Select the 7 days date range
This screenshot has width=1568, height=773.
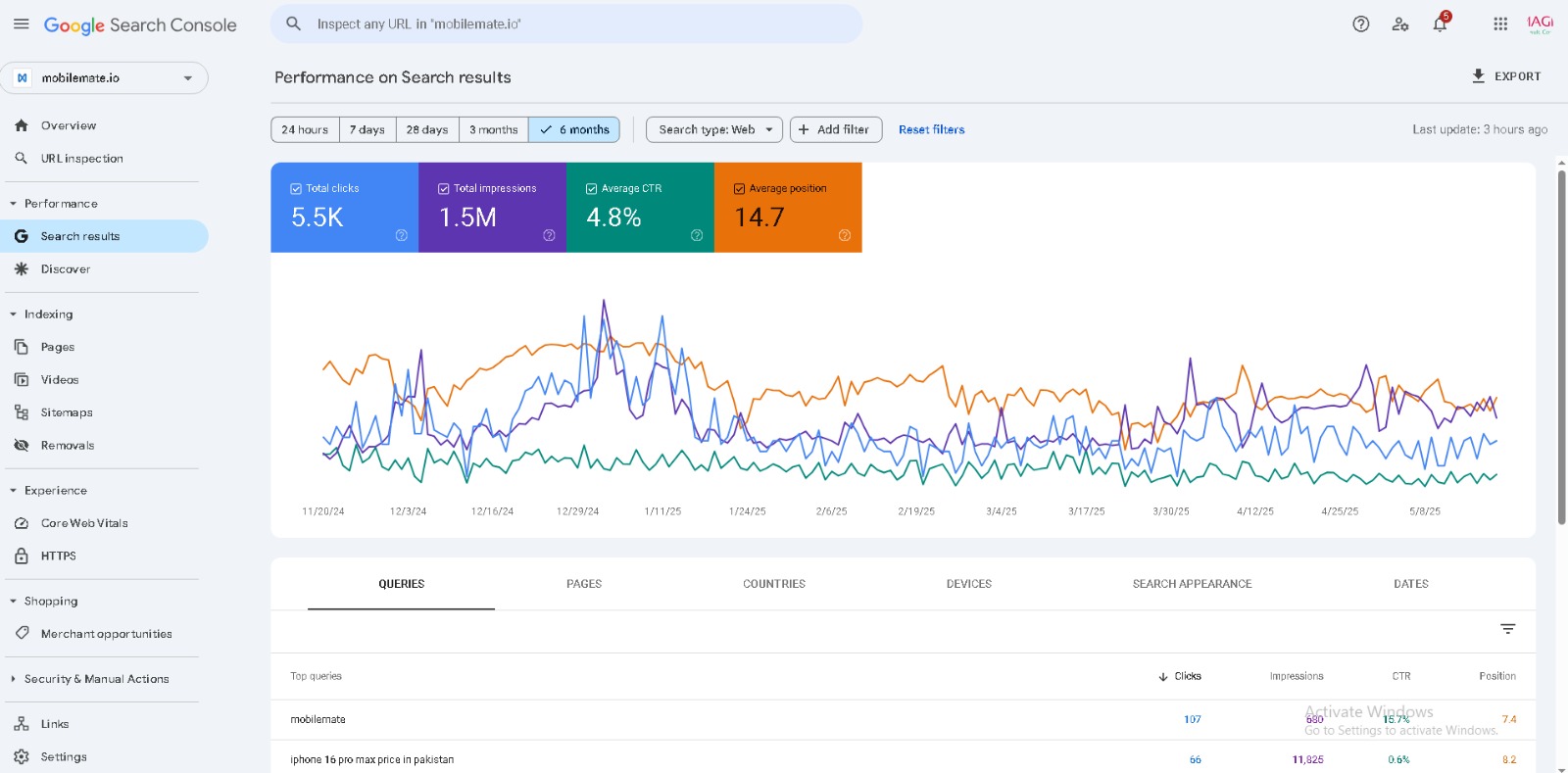[367, 129]
